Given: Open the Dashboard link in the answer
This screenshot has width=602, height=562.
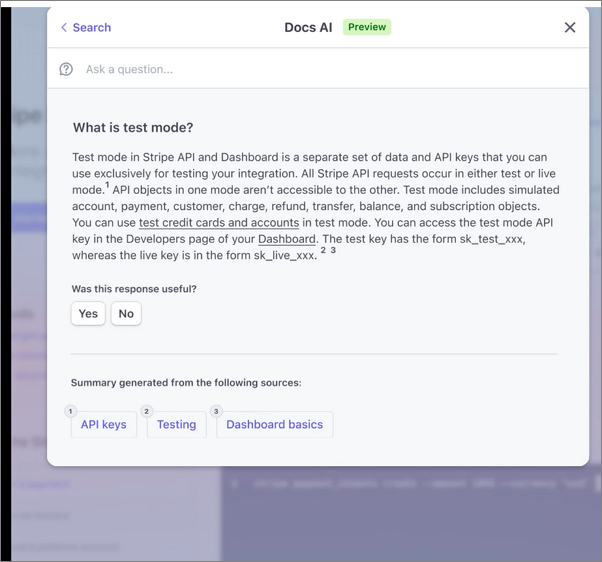Looking at the screenshot, I should pos(287,239).
